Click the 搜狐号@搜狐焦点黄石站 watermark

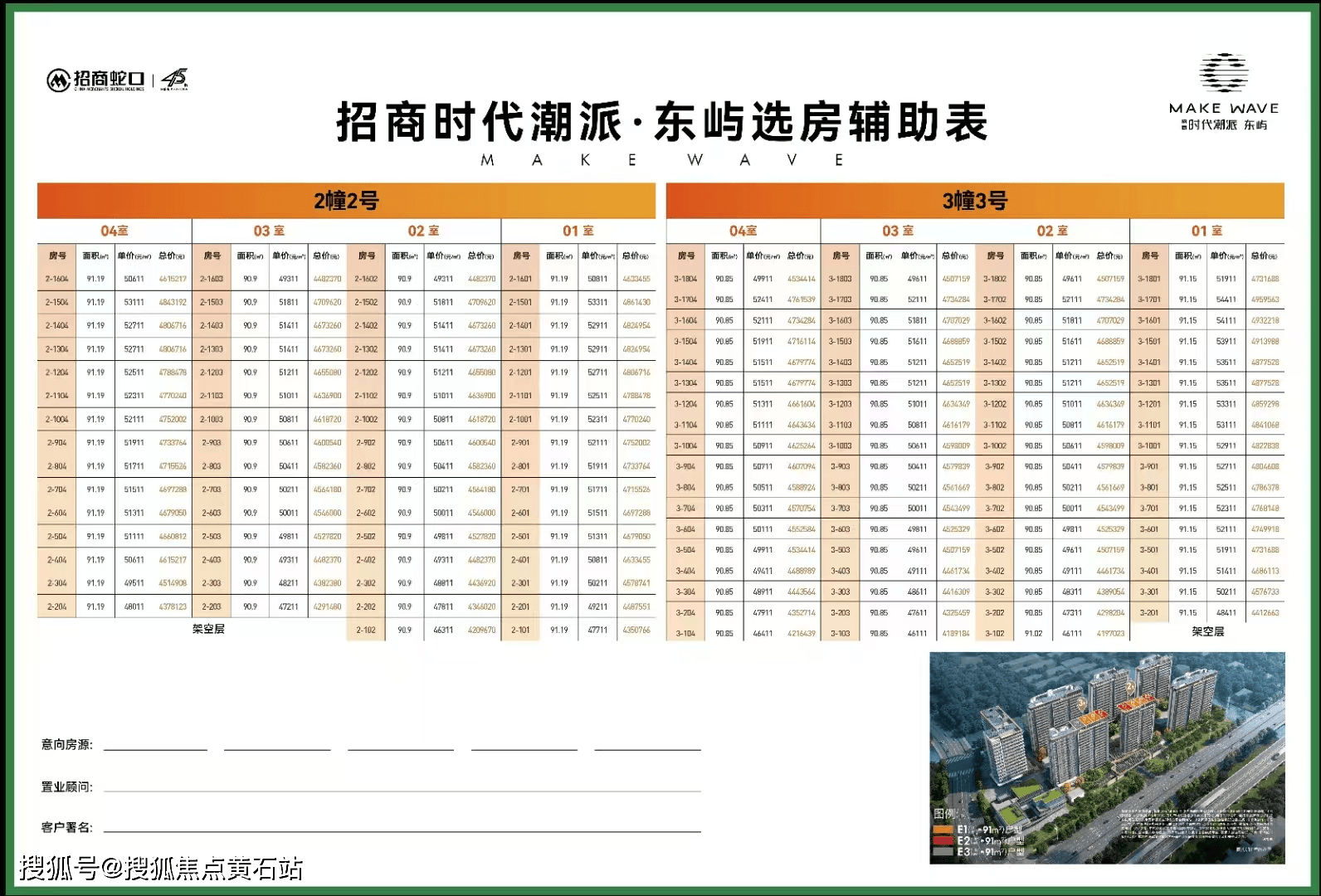coord(161,869)
